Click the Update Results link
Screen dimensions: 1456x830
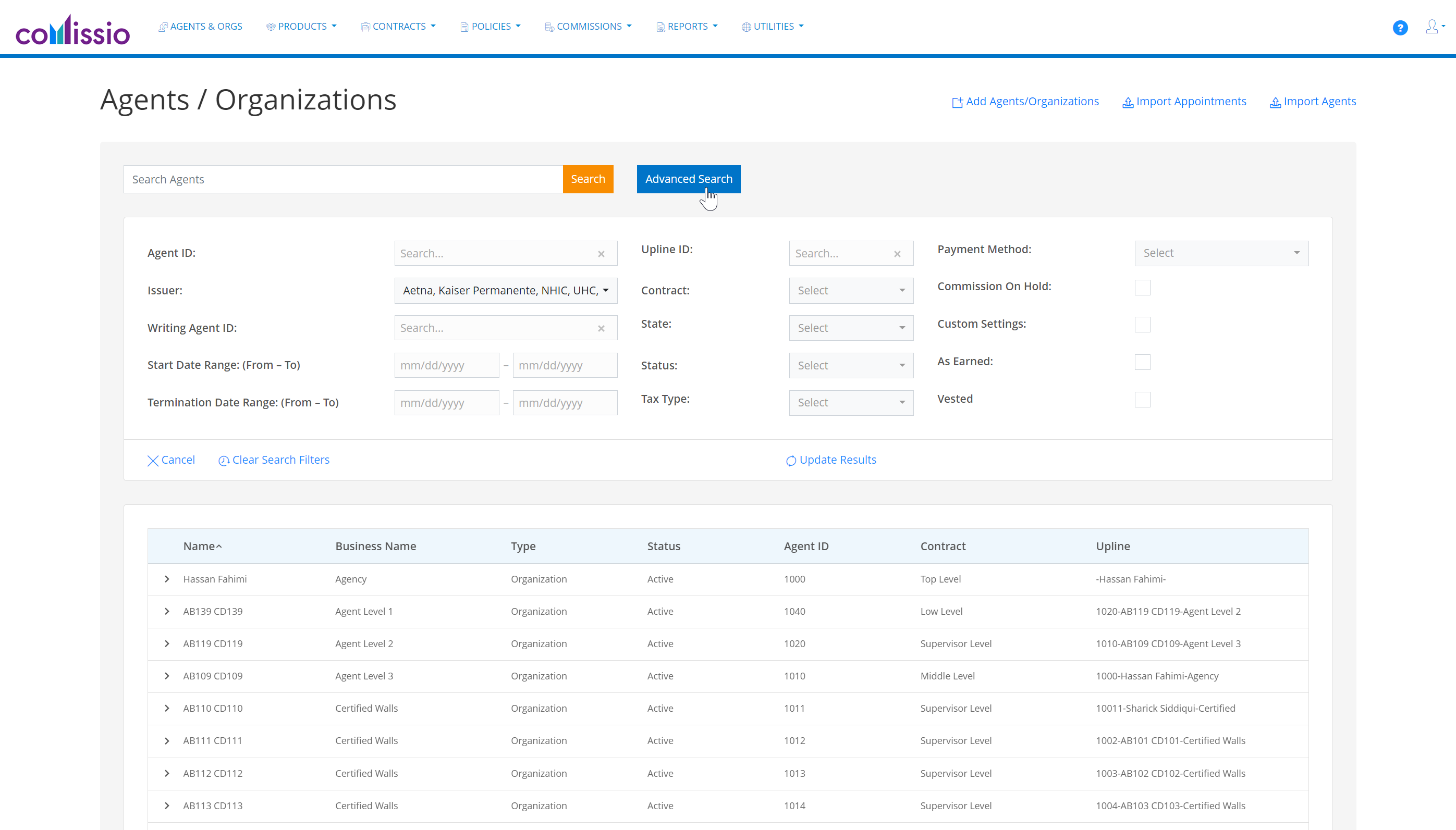click(x=831, y=460)
